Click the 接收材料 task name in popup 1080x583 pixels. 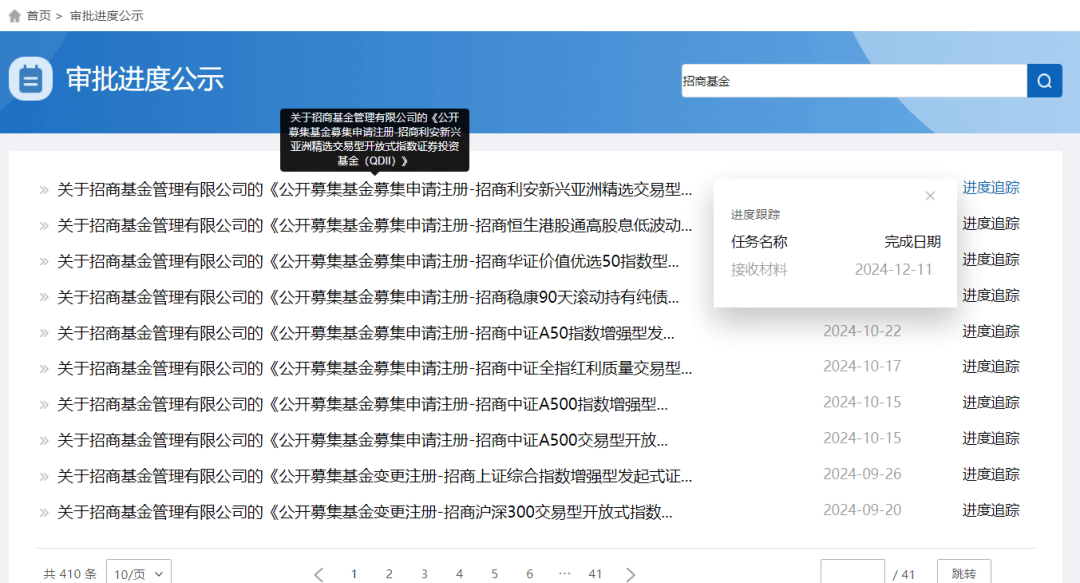(759, 269)
